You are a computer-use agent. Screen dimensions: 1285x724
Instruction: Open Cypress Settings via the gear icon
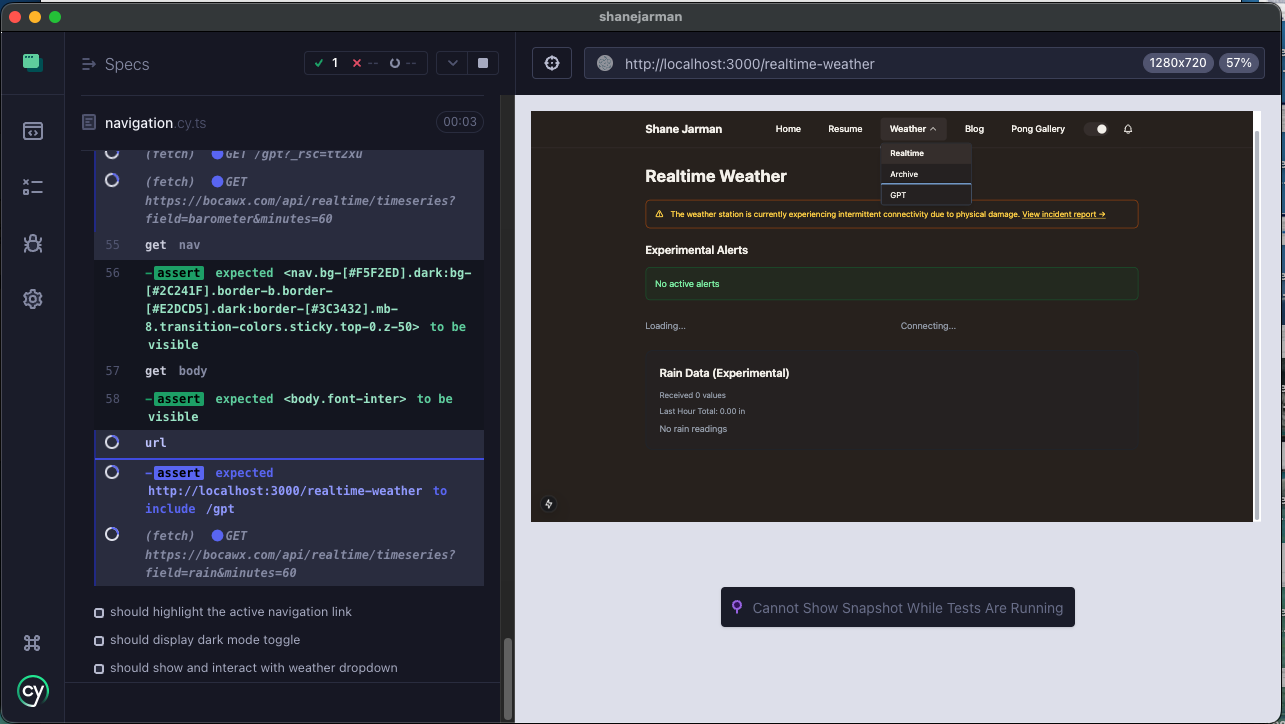[x=33, y=299]
